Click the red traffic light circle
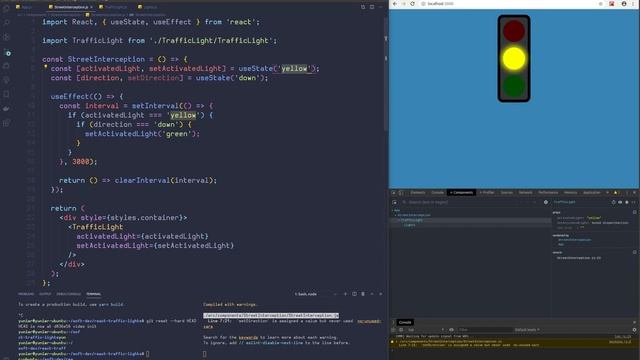 [x=514, y=31]
